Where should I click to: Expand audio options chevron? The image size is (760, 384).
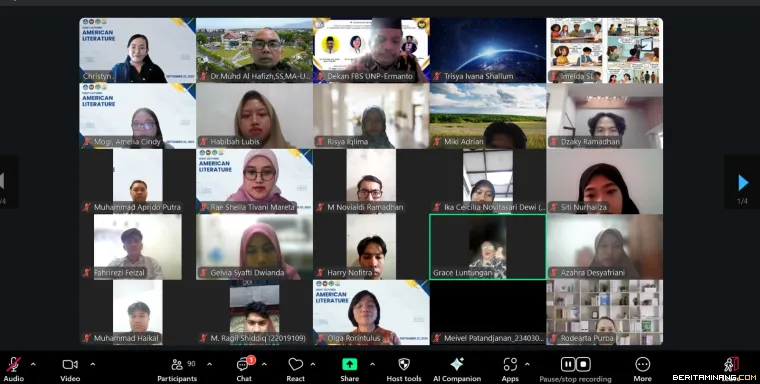coord(33,364)
